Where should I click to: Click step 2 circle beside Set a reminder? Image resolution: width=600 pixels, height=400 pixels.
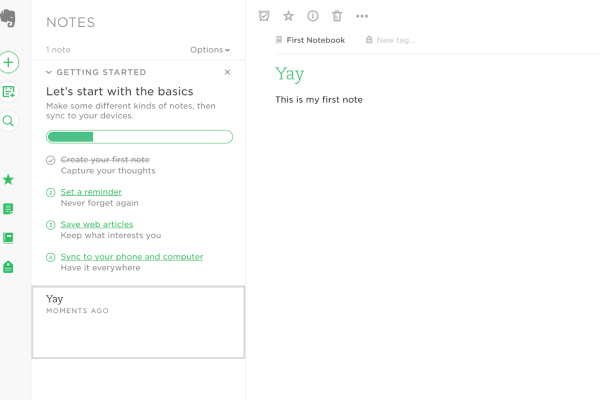pyautogui.click(x=51, y=193)
